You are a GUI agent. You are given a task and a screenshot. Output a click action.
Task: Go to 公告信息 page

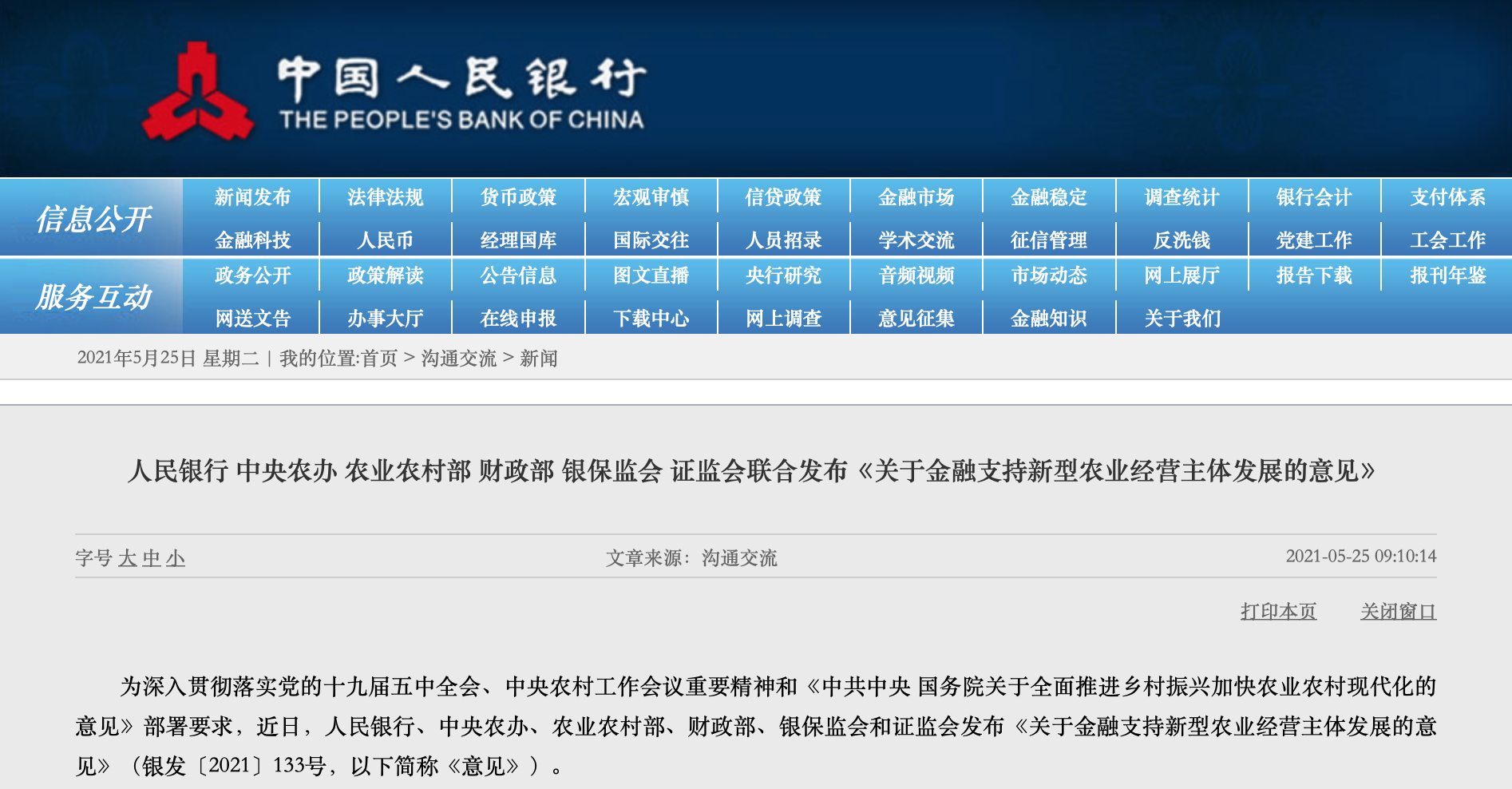point(518,276)
